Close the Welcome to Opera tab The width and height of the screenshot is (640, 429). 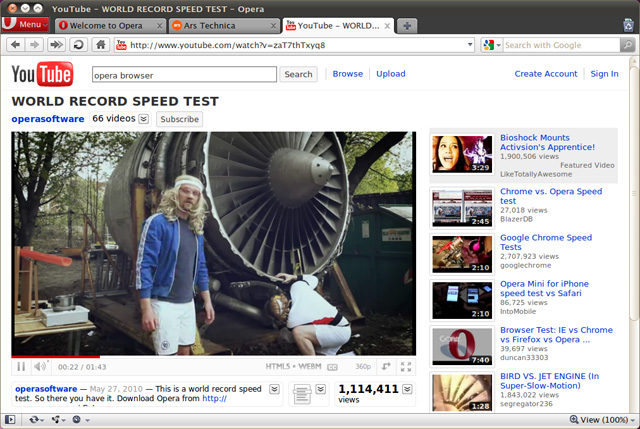tap(160, 26)
